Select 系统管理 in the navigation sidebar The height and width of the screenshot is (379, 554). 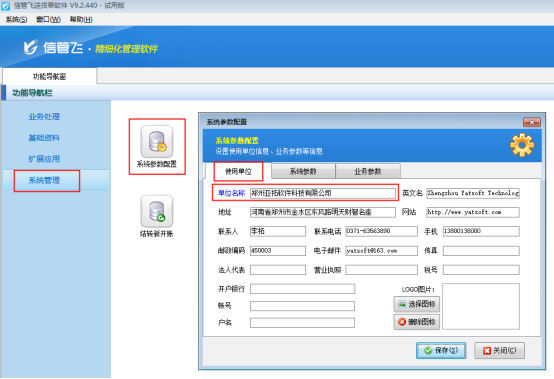(x=44, y=180)
